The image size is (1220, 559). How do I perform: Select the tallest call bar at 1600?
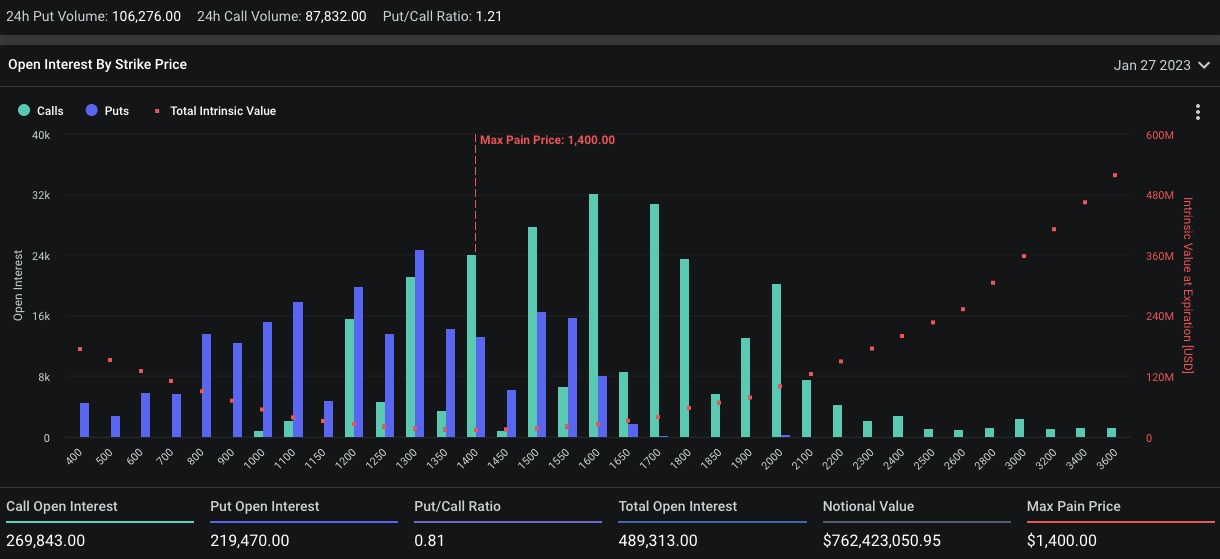593,316
